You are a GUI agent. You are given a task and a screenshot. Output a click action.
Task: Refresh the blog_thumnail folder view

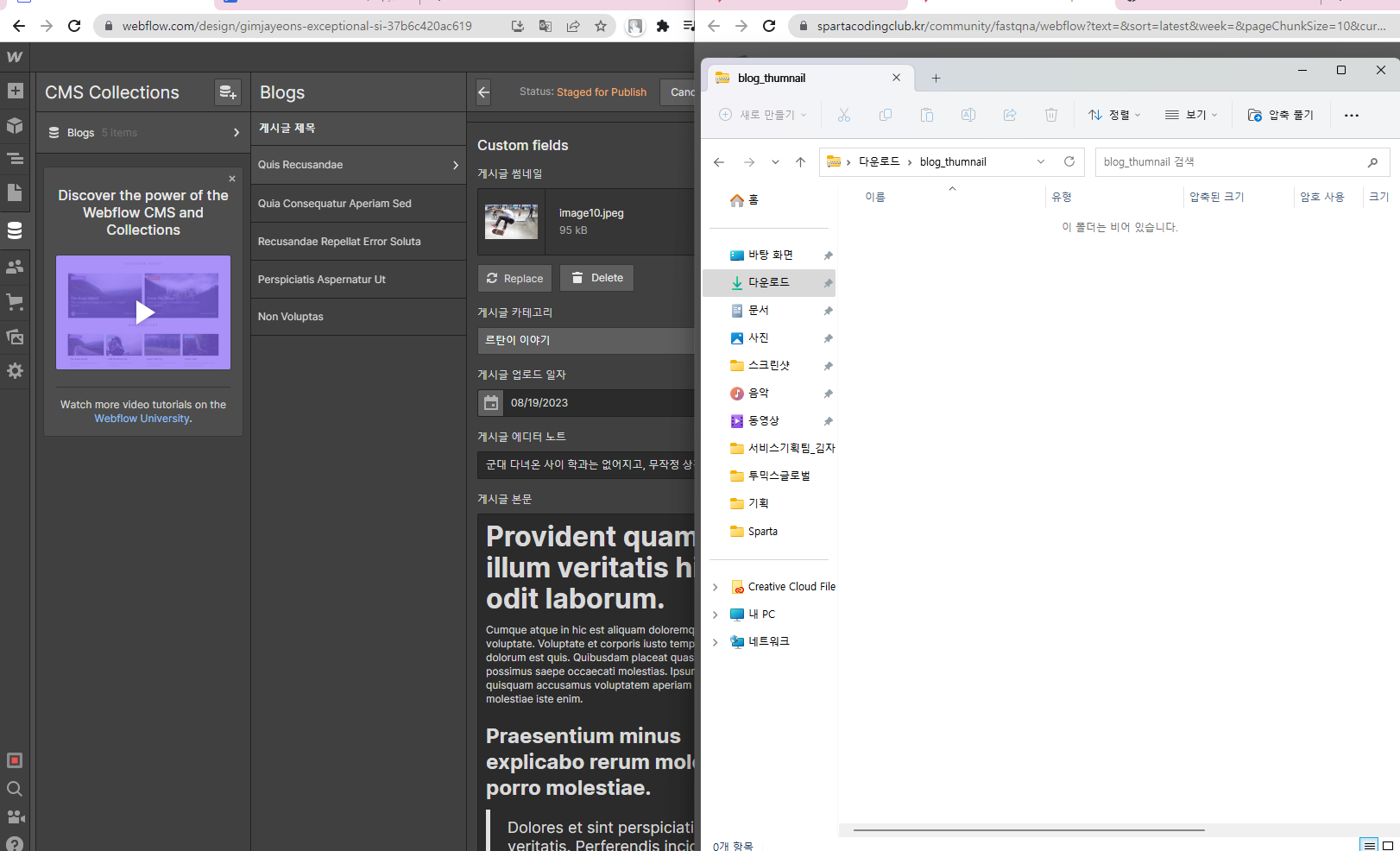click(x=1069, y=161)
